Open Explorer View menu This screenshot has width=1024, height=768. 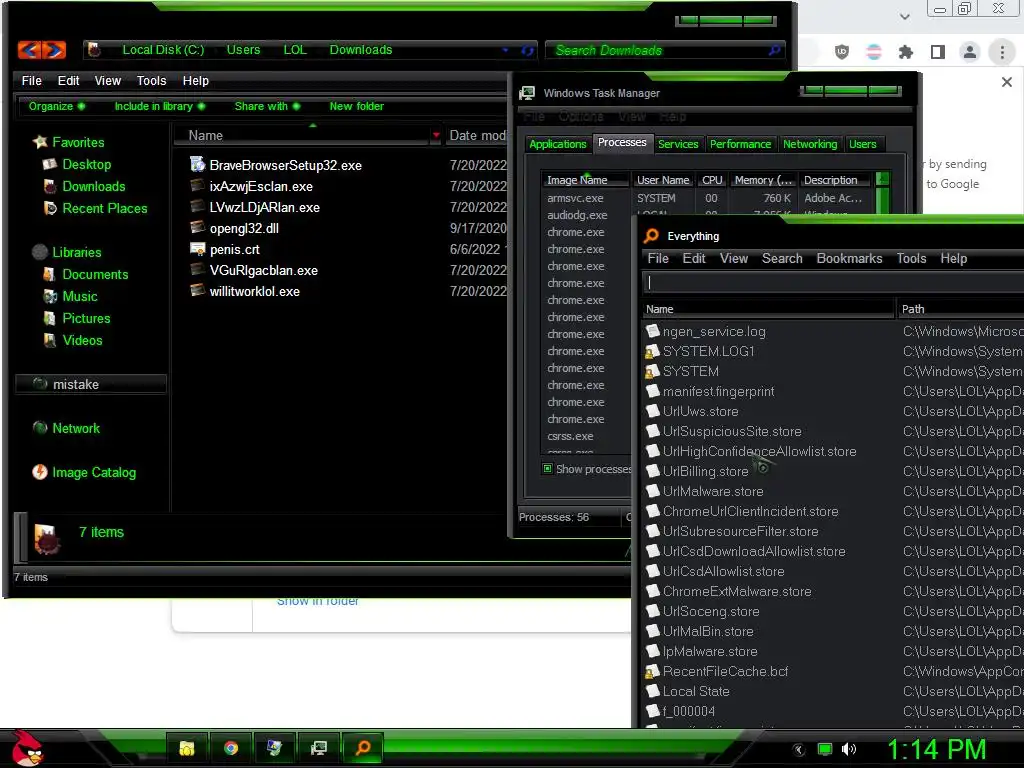pos(107,80)
